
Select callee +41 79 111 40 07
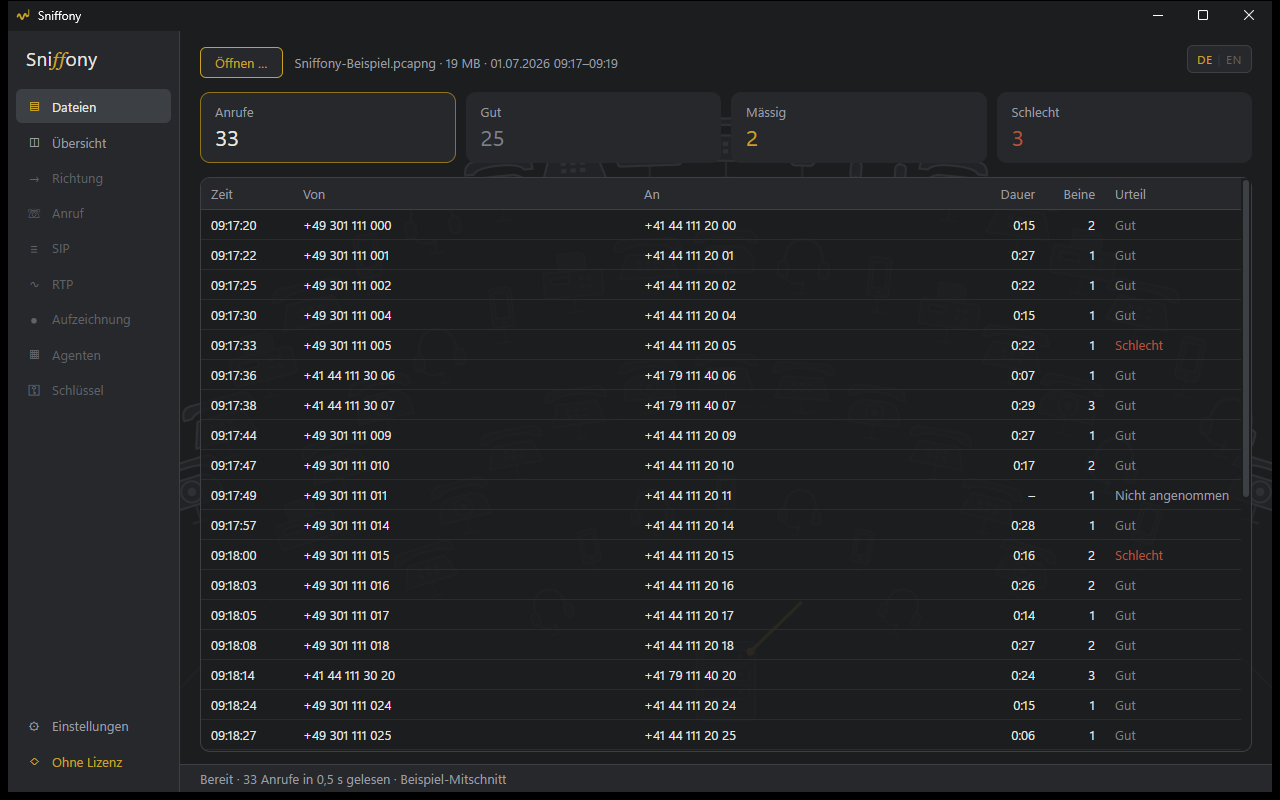pos(690,405)
